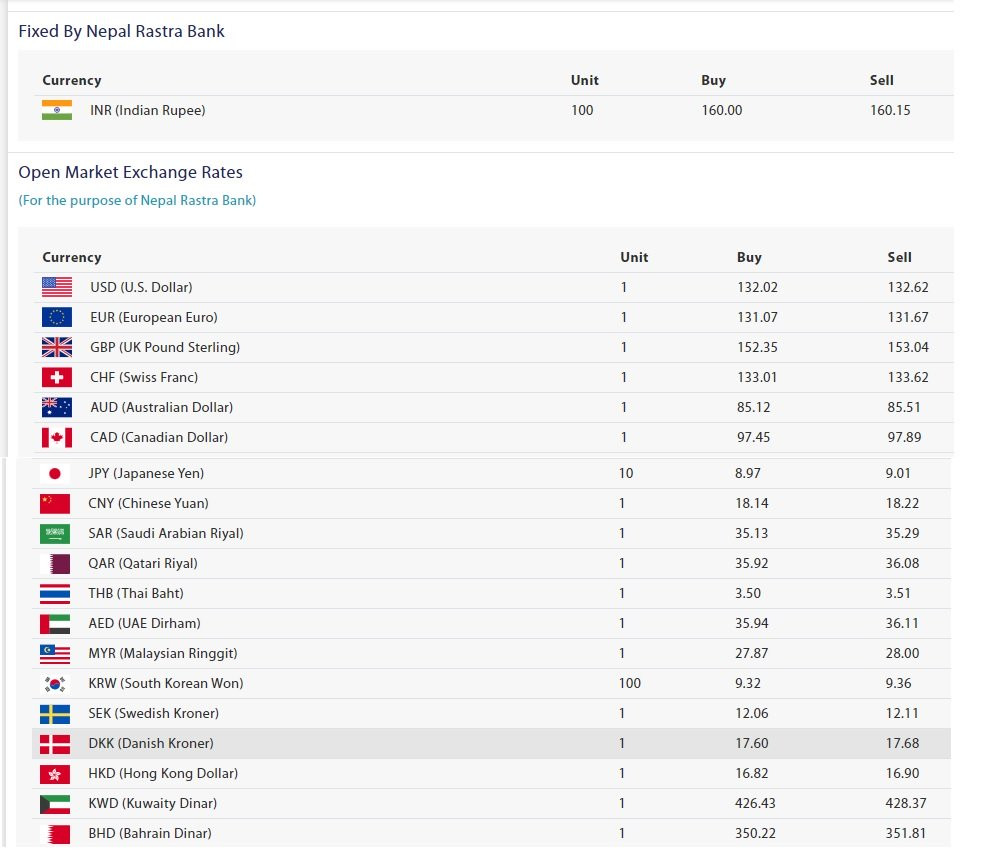1008x858 pixels.
Task: Click the United States flag icon
Action: coord(57,287)
